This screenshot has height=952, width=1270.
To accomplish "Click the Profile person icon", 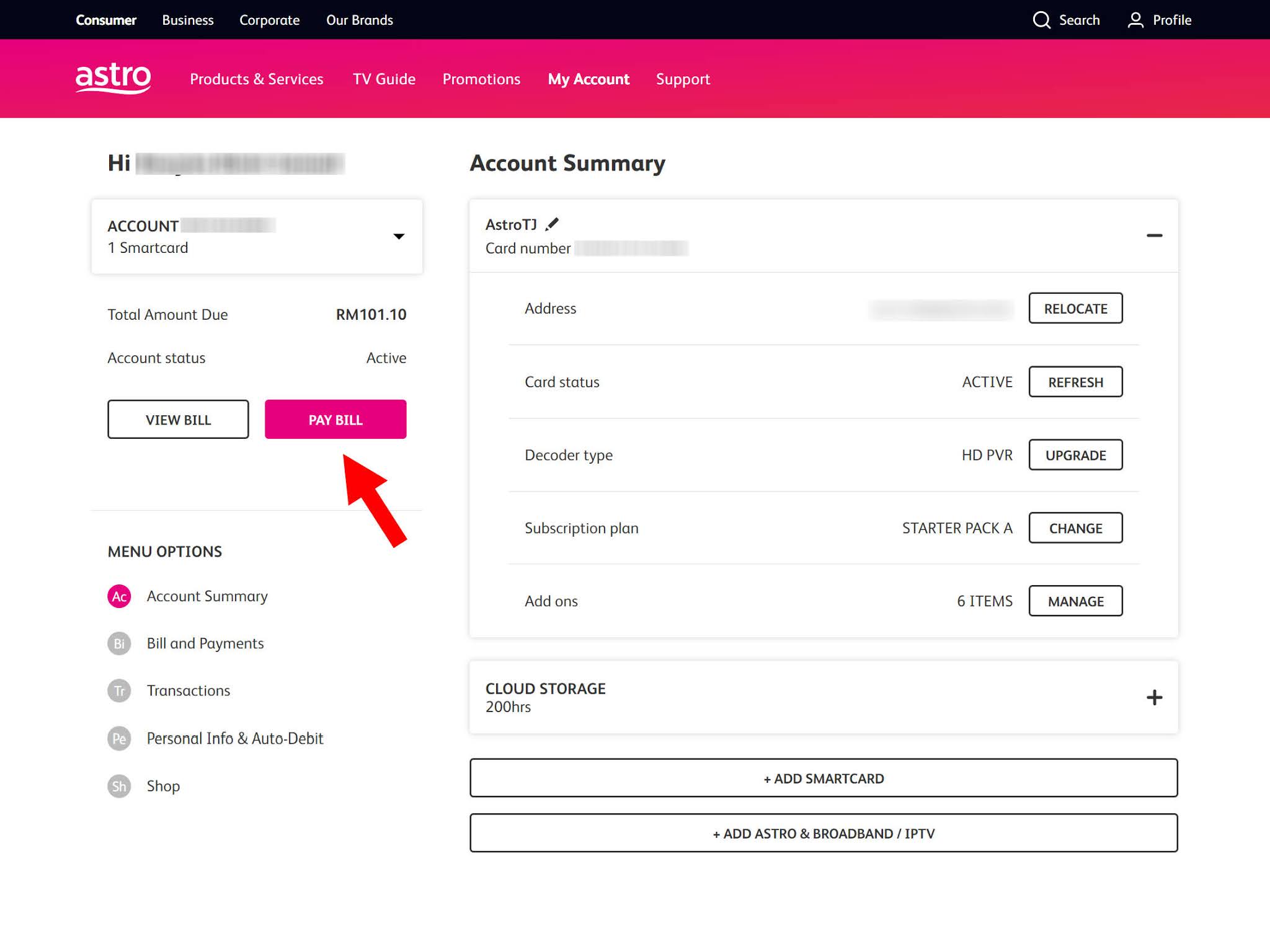I will pyautogui.click(x=1135, y=20).
